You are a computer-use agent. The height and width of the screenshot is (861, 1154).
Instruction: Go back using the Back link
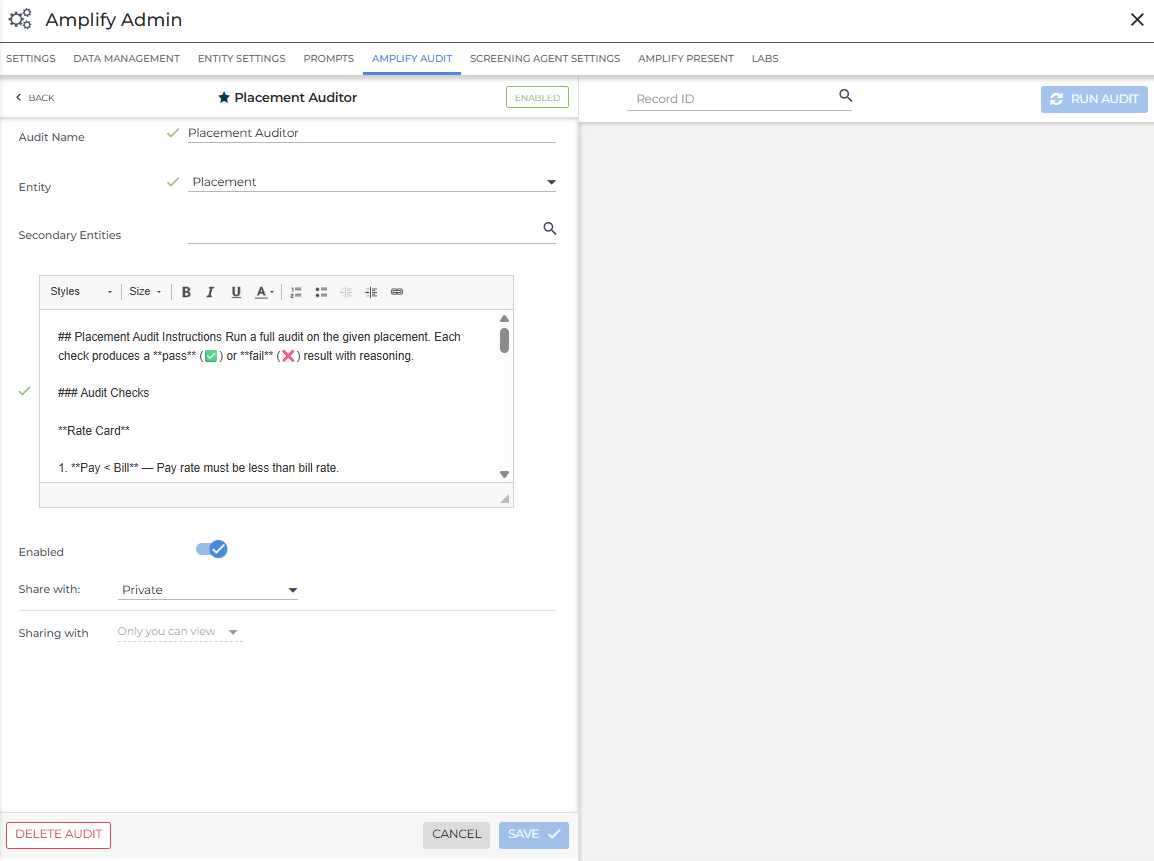[x=35, y=98]
